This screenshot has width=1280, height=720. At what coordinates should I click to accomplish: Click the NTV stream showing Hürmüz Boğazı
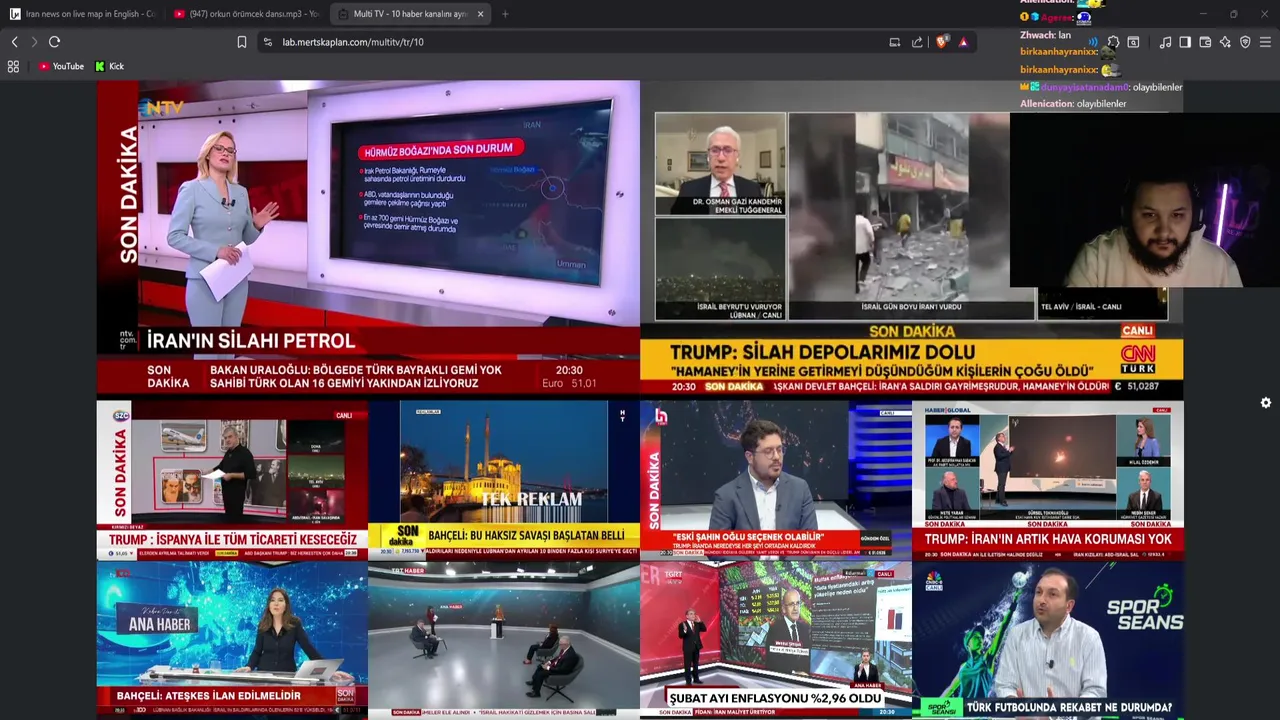pyautogui.click(x=368, y=238)
